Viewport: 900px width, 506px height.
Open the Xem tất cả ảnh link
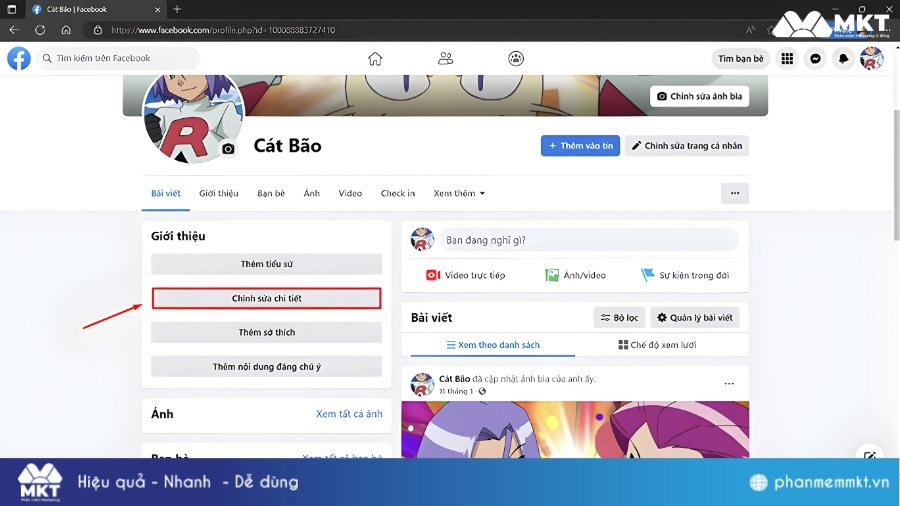tap(349, 414)
